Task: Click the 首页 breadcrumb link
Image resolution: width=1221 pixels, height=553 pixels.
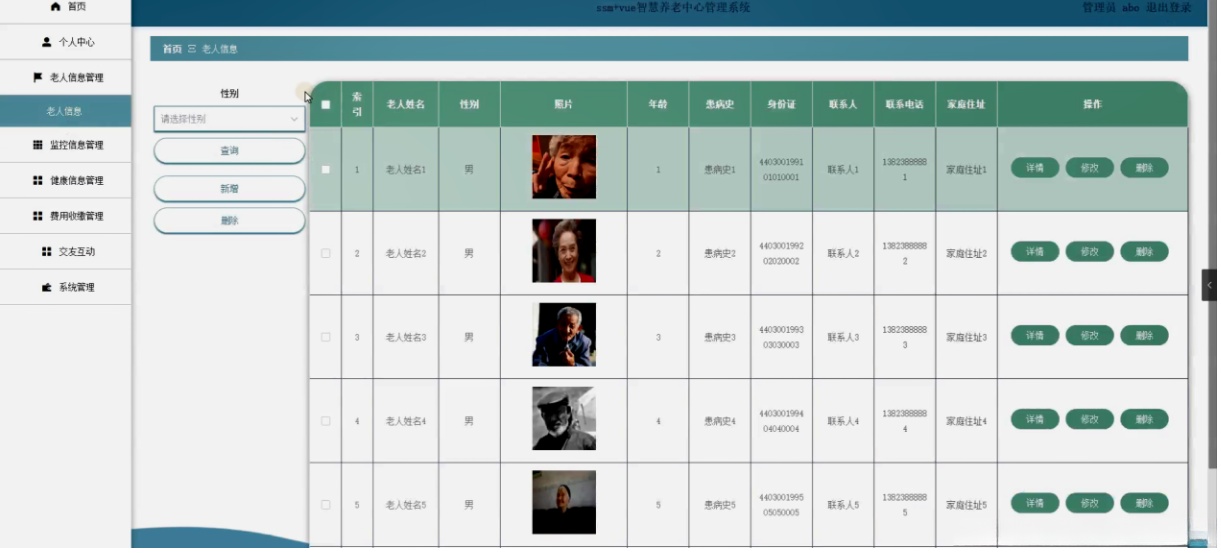Action: tap(172, 49)
